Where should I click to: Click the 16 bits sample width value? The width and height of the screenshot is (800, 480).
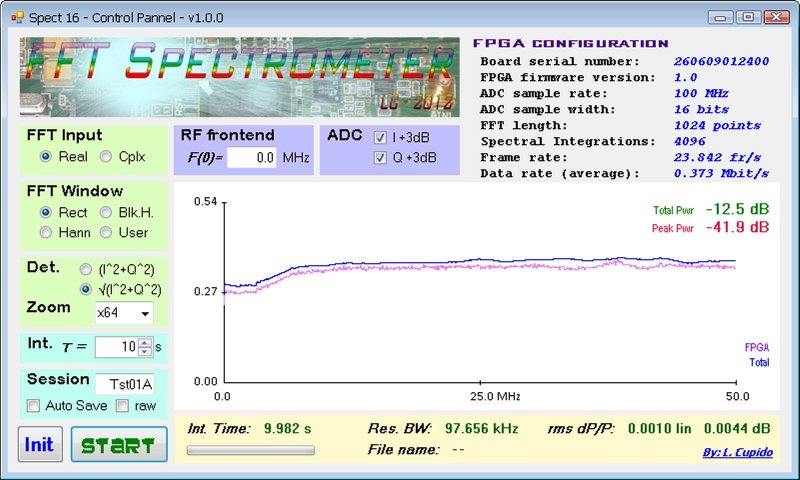(702, 110)
